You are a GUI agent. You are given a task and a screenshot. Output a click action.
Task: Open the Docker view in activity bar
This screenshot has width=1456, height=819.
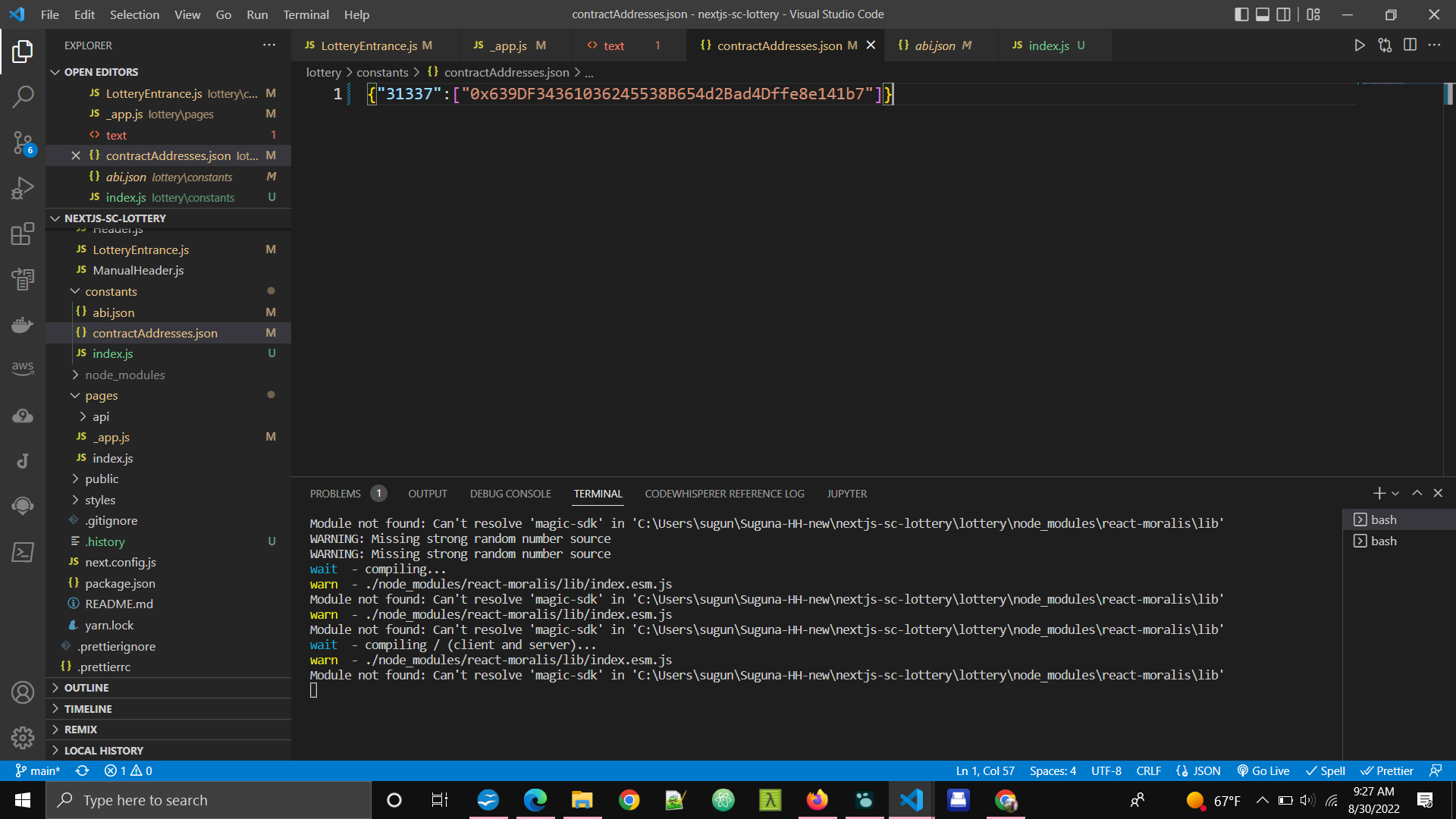[x=22, y=325]
